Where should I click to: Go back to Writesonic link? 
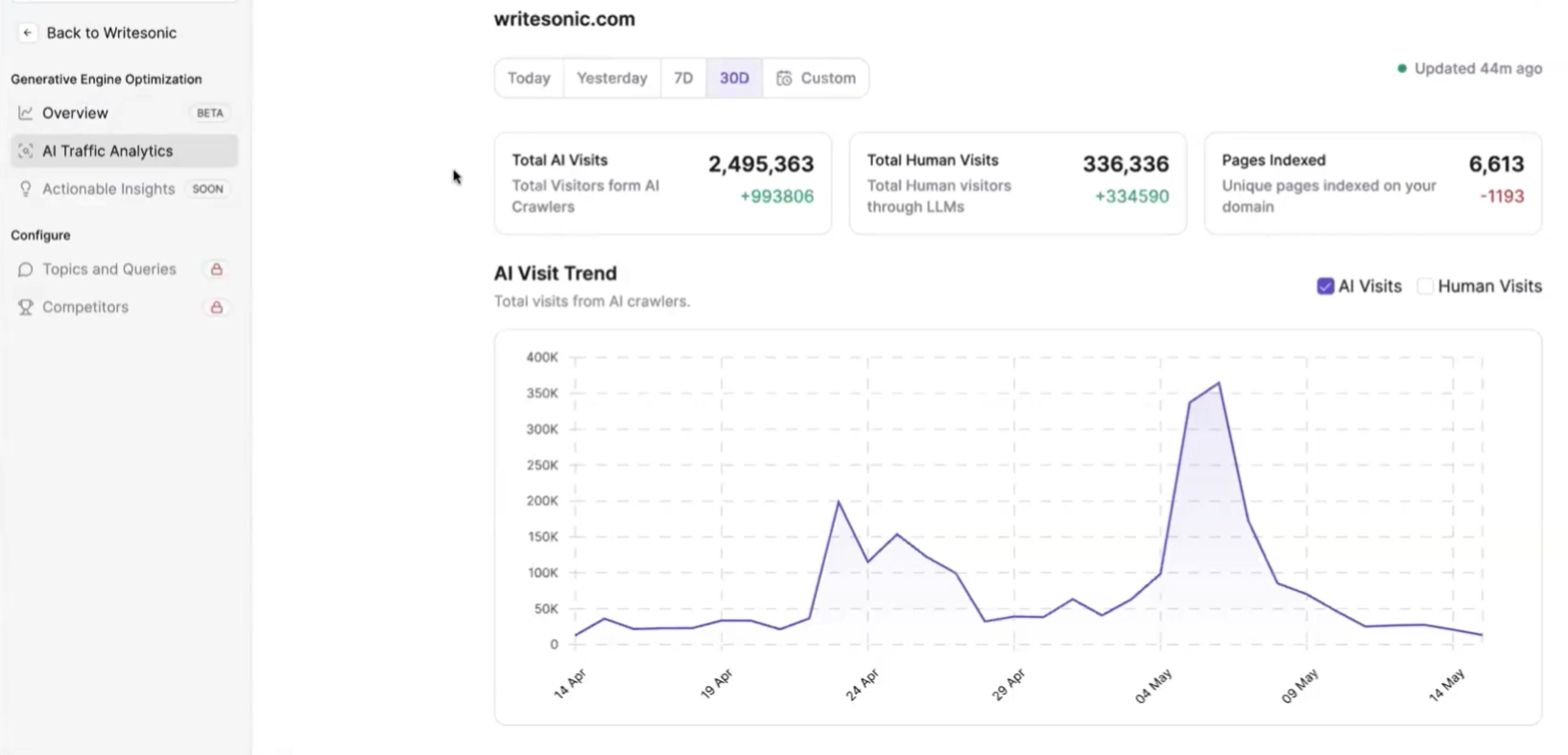pos(111,33)
